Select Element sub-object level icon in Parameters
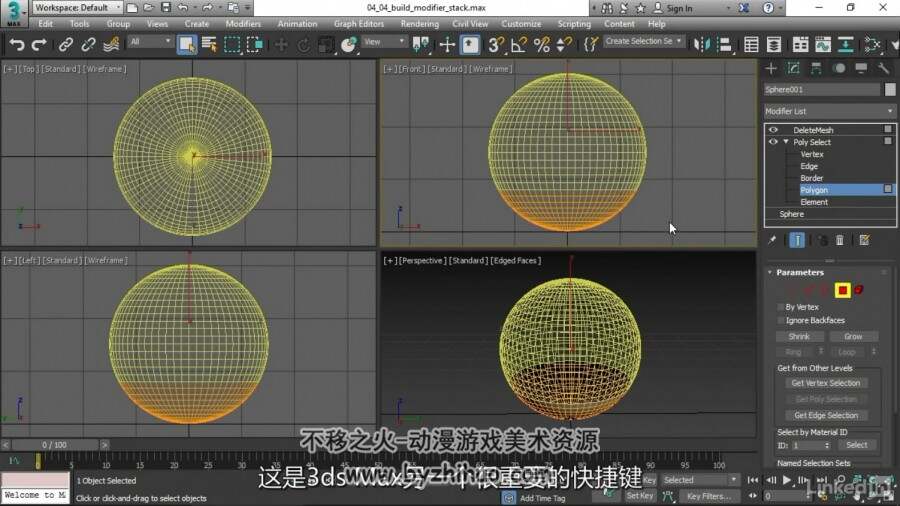 pos(859,290)
